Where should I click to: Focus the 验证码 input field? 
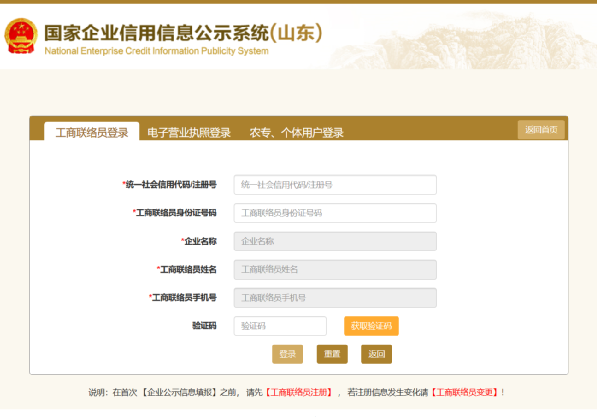coord(280,326)
